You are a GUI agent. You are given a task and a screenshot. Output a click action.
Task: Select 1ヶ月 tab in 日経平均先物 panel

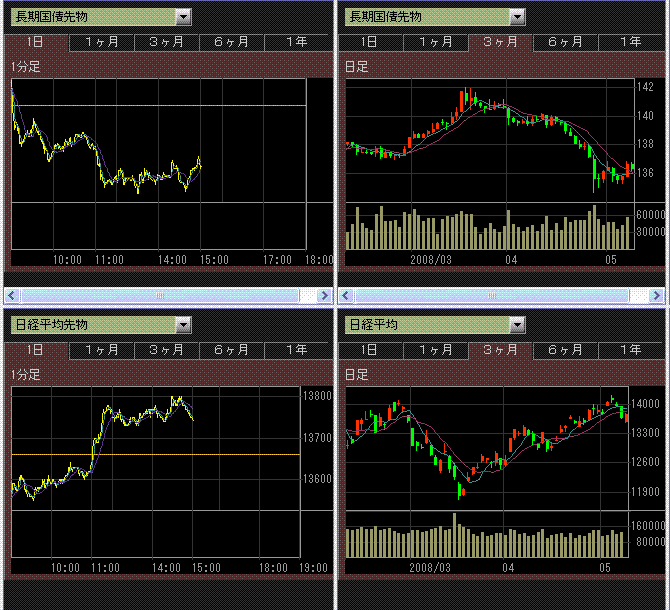[x=102, y=350]
